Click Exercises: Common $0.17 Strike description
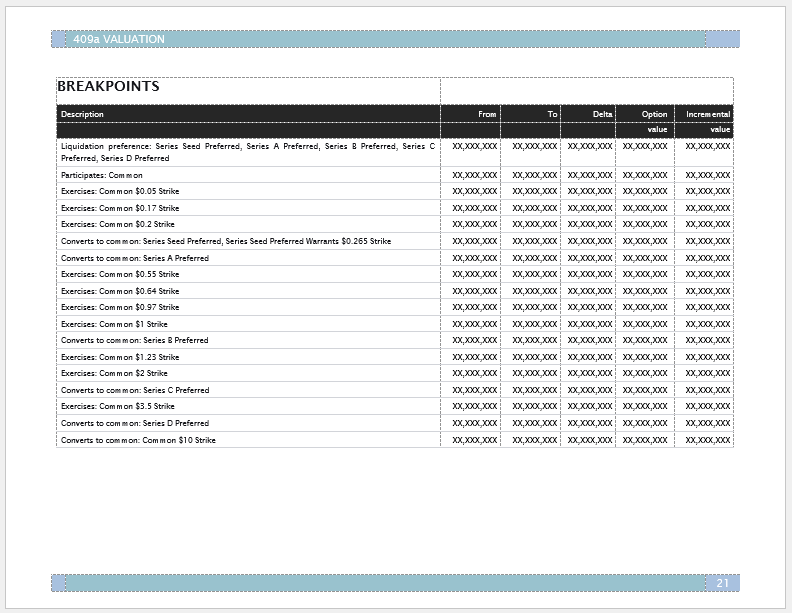This screenshot has height=613, width=792. point(120,208)
